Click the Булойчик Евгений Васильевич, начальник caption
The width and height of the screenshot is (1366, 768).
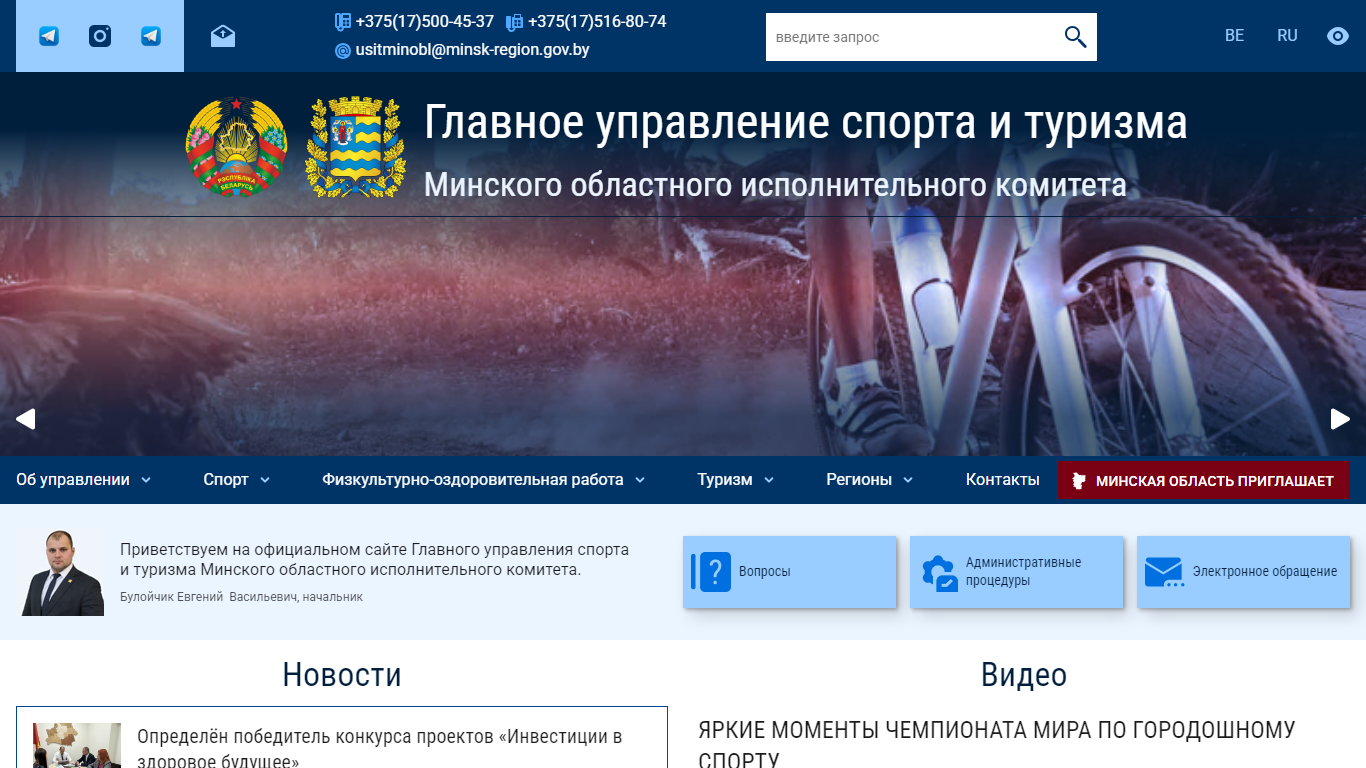point(241,597)
